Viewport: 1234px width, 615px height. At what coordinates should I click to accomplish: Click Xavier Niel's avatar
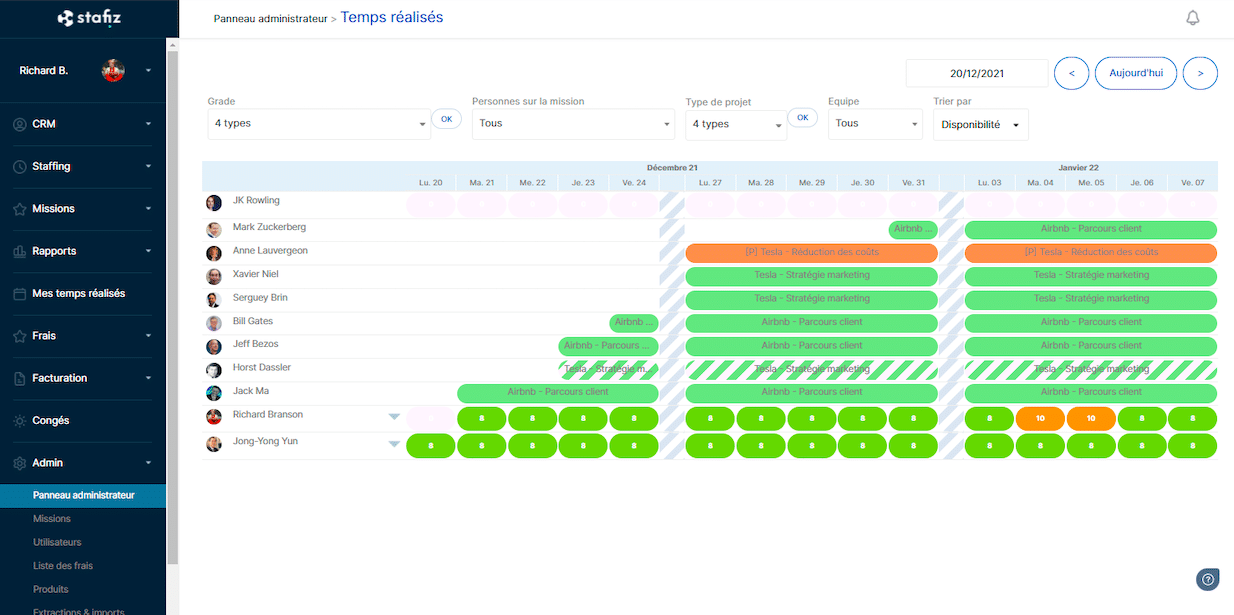[214, 276]
